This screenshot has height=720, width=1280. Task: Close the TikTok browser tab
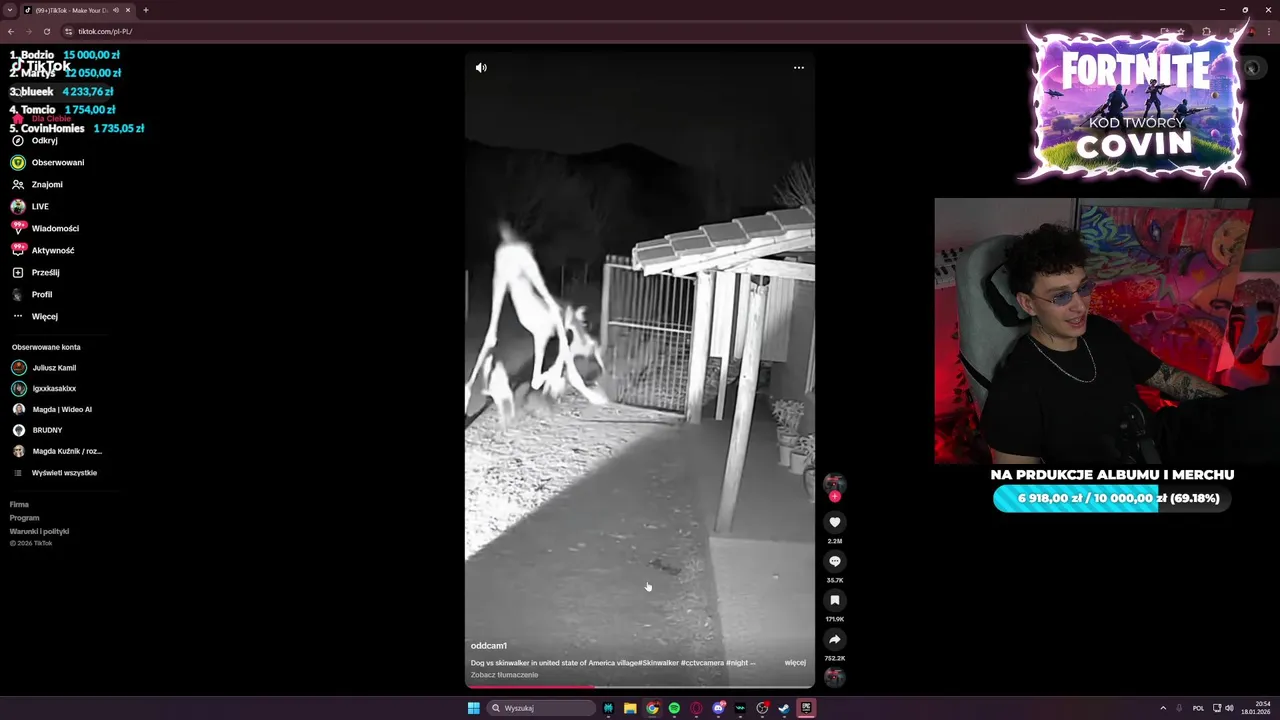[x=128, y=10]
